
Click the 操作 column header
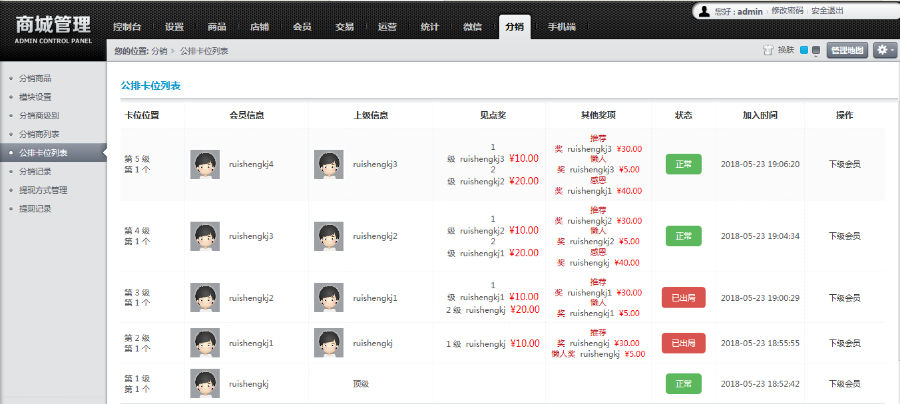pos(844,115)
